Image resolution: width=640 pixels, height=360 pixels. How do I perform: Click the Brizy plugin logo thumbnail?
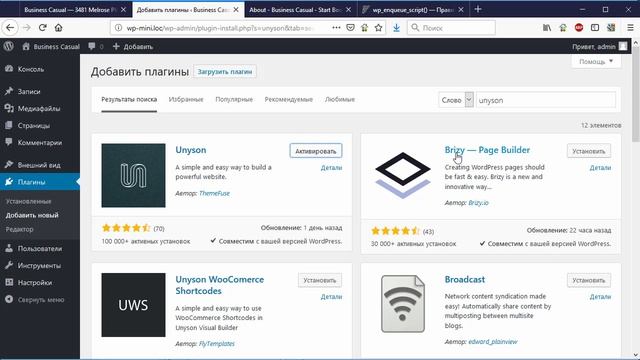[x=403, y=176]
